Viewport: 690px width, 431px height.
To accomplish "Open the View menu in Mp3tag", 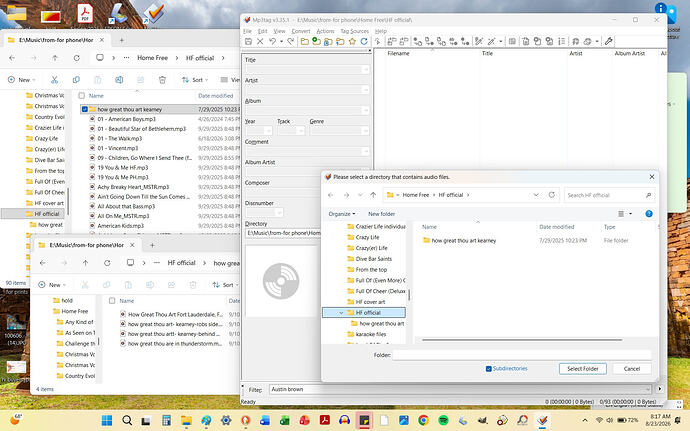I will click(279, 31).
